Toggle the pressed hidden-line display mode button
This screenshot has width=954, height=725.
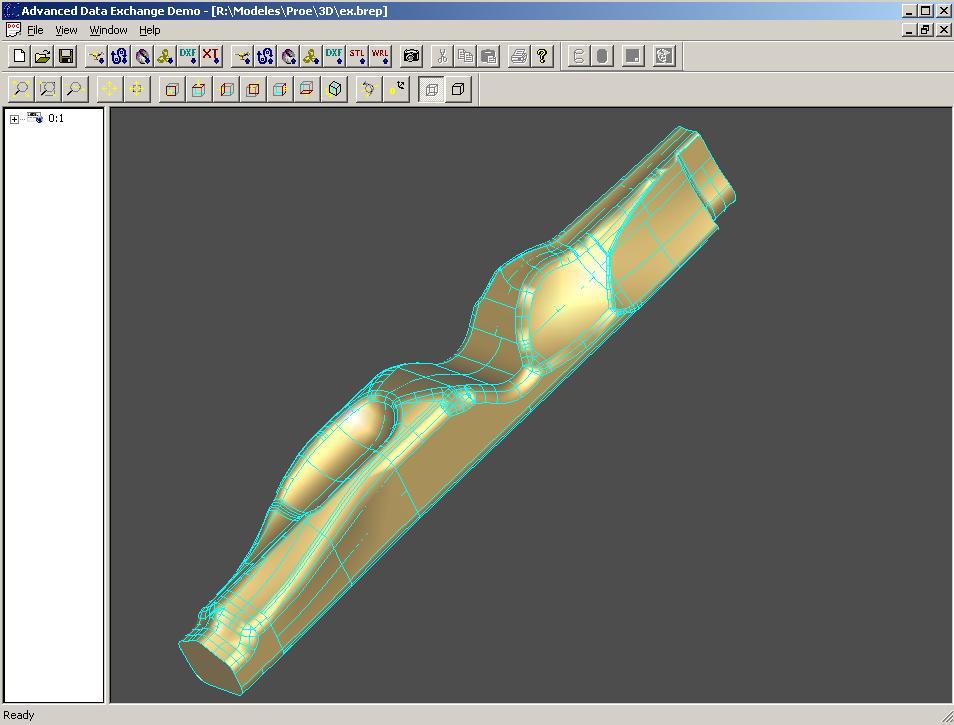432,90
